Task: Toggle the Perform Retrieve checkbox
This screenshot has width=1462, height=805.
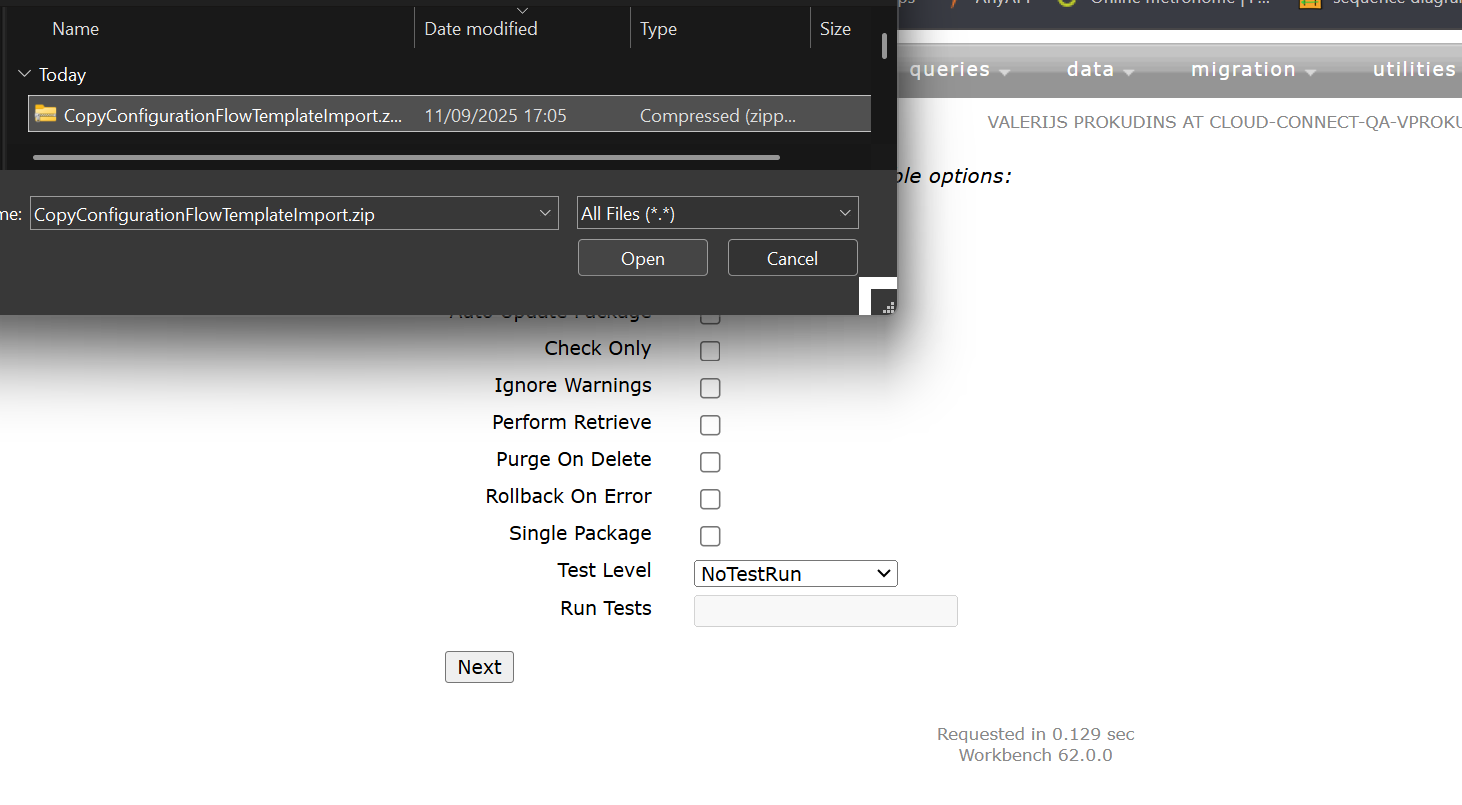Action: [710, 425]
